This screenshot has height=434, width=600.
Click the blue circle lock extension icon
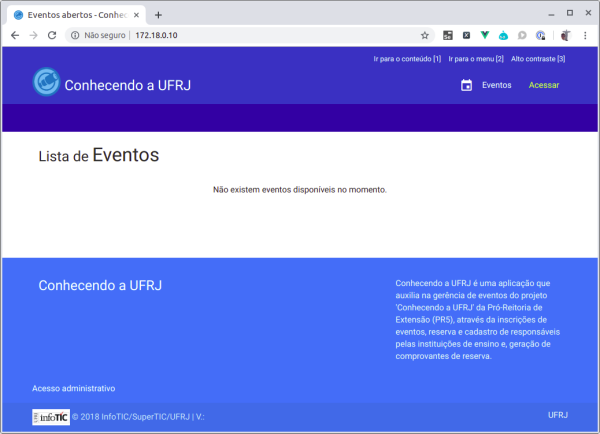[540, 36]
